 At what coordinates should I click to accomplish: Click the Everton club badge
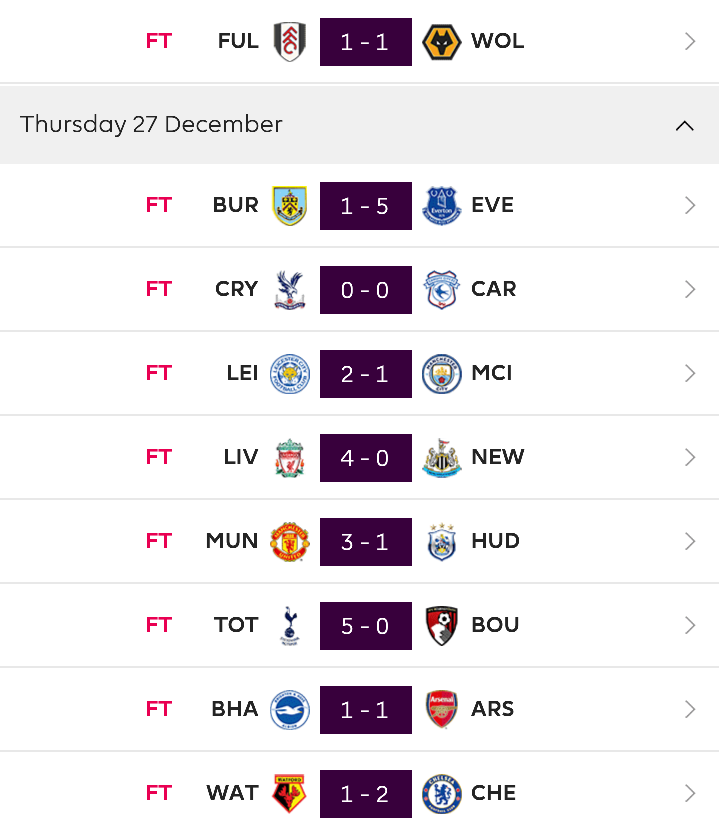pos(442,205)
